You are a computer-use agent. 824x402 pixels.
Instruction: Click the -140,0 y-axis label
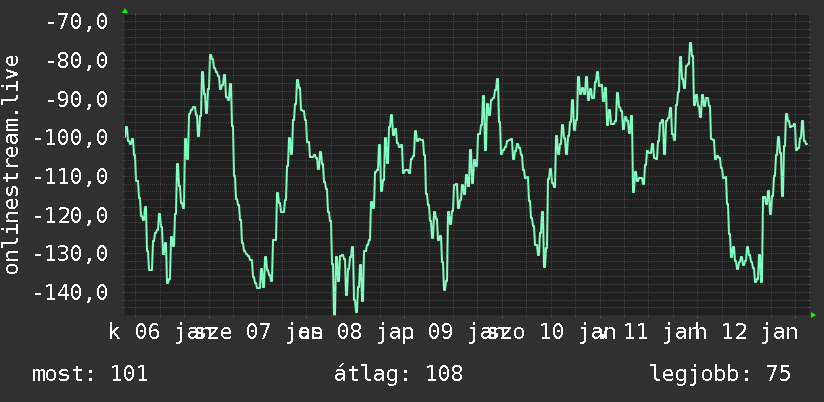71,293
